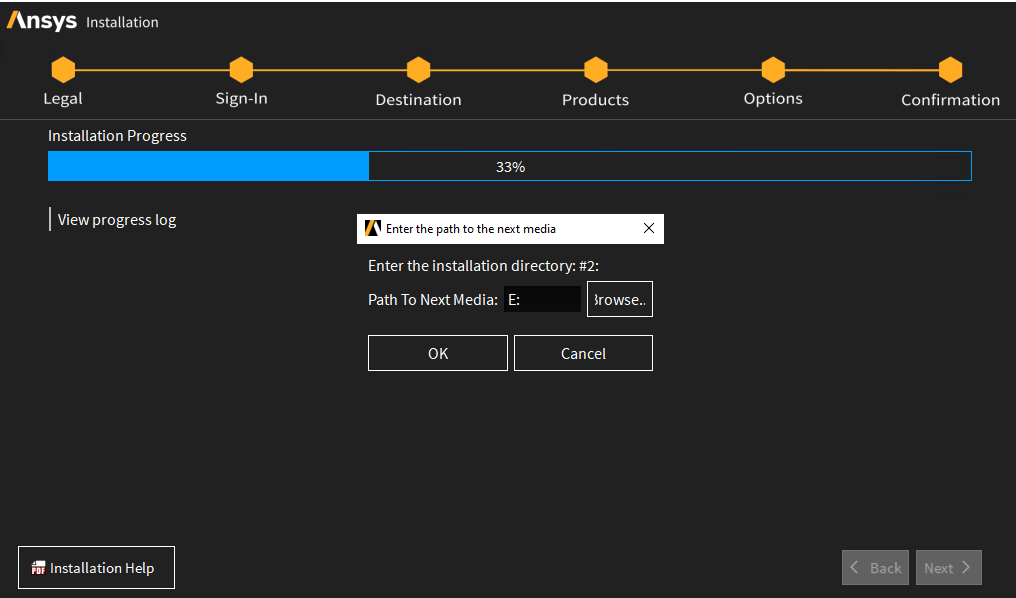Screen dimensions: 1016x598
Task: Select the Products step label
Action: [x=595, y=100]
